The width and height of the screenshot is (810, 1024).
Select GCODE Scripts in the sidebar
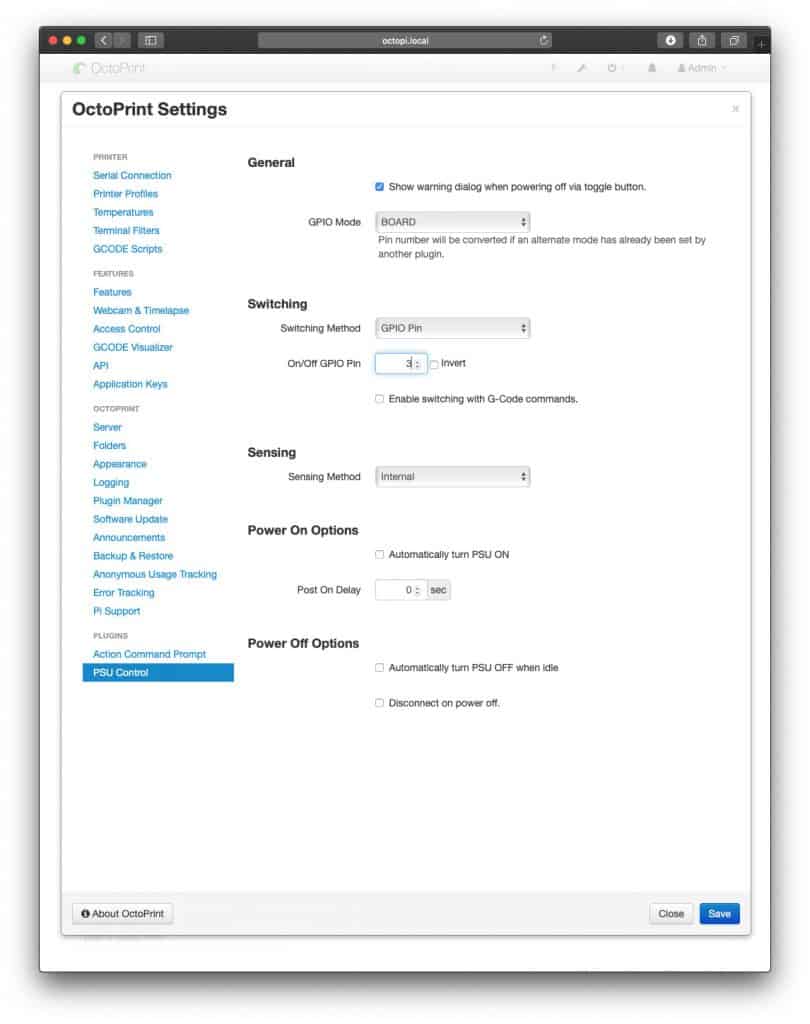127,248
